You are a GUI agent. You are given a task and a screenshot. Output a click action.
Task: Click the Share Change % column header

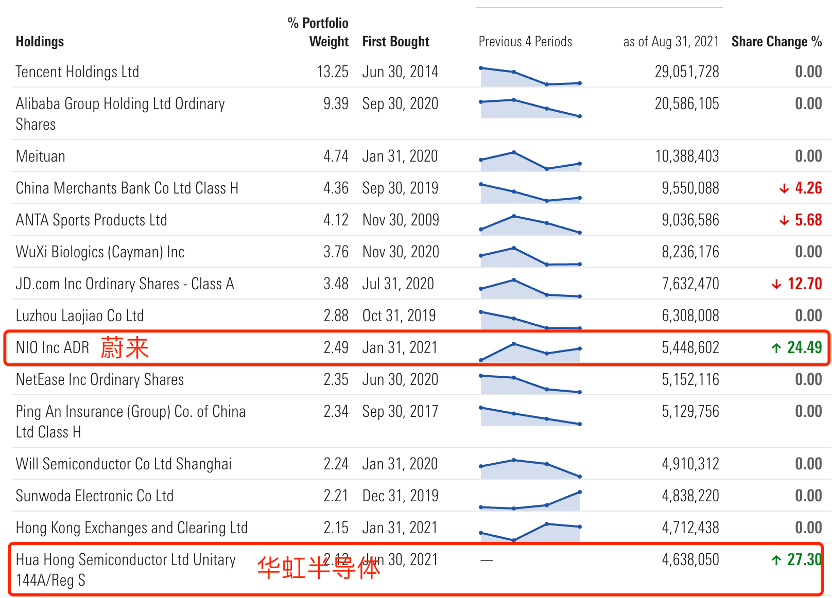click(x=776, y=41)
